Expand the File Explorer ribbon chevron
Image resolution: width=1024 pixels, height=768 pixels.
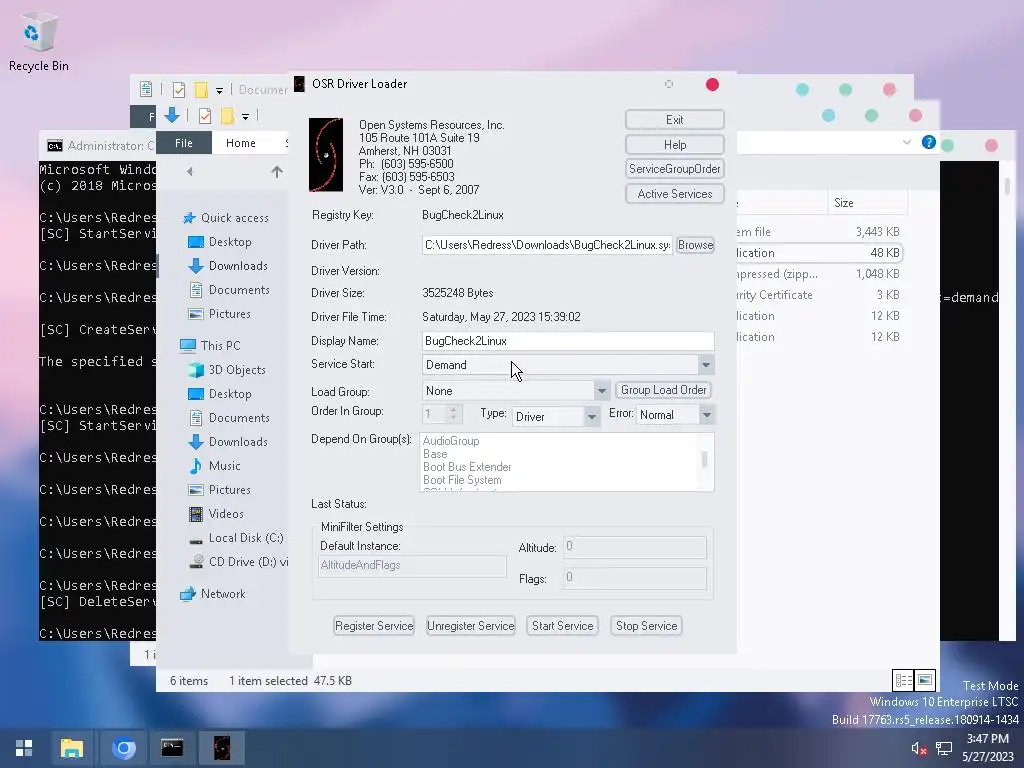coord(906,142)
